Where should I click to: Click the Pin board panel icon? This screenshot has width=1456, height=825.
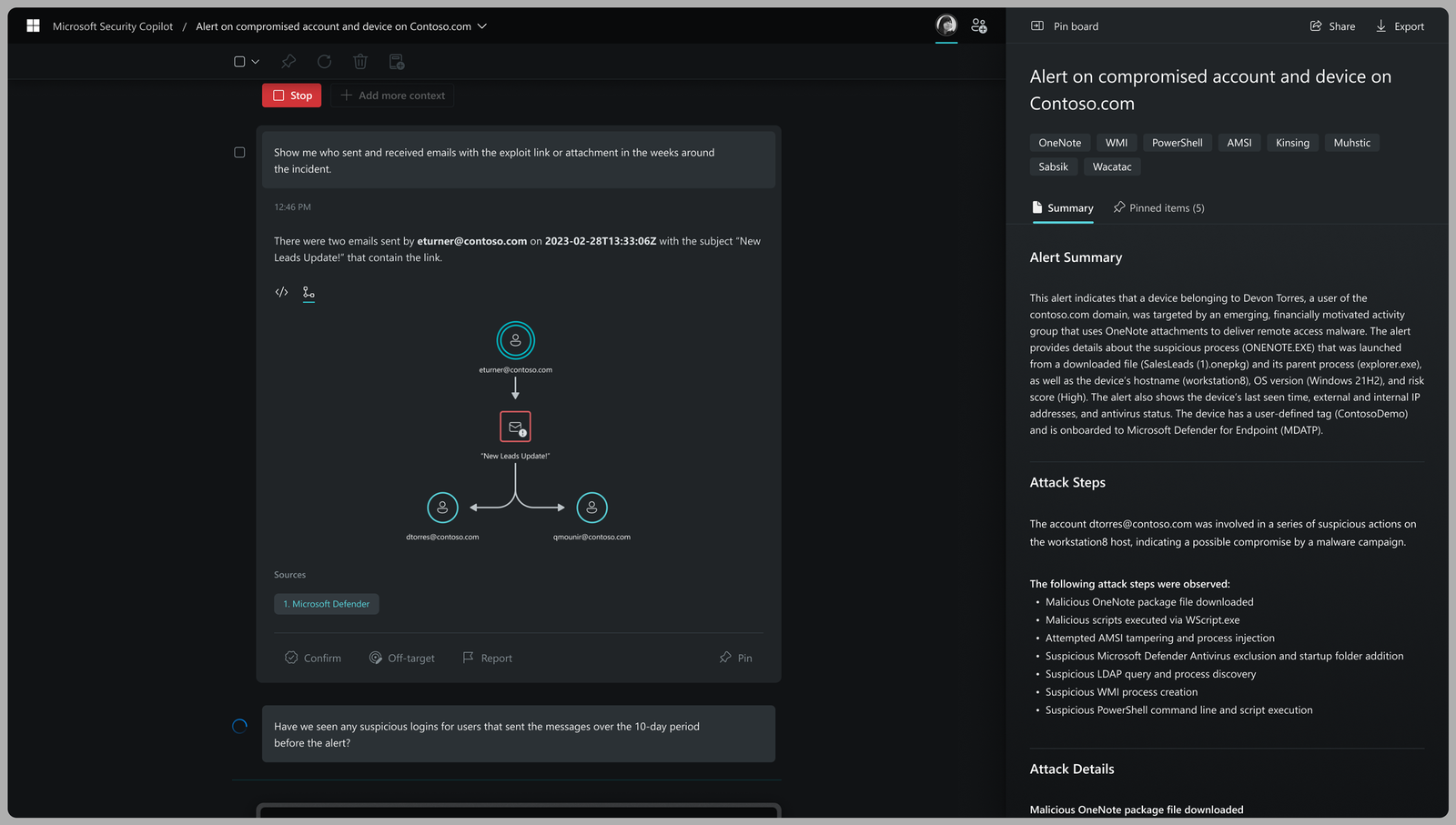pos(1037,26)
